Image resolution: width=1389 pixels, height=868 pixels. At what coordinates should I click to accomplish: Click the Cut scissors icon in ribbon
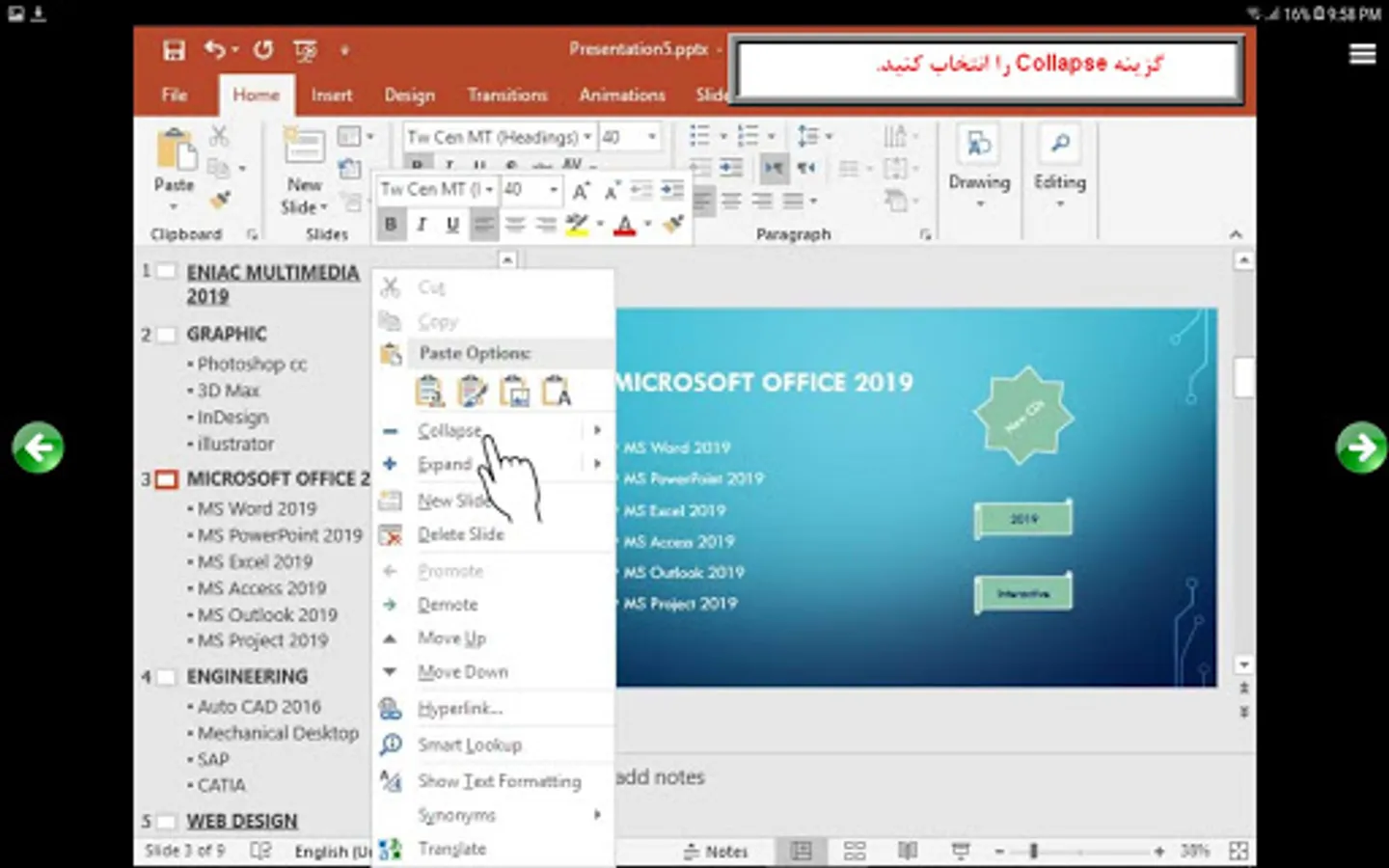coord(220,137)
